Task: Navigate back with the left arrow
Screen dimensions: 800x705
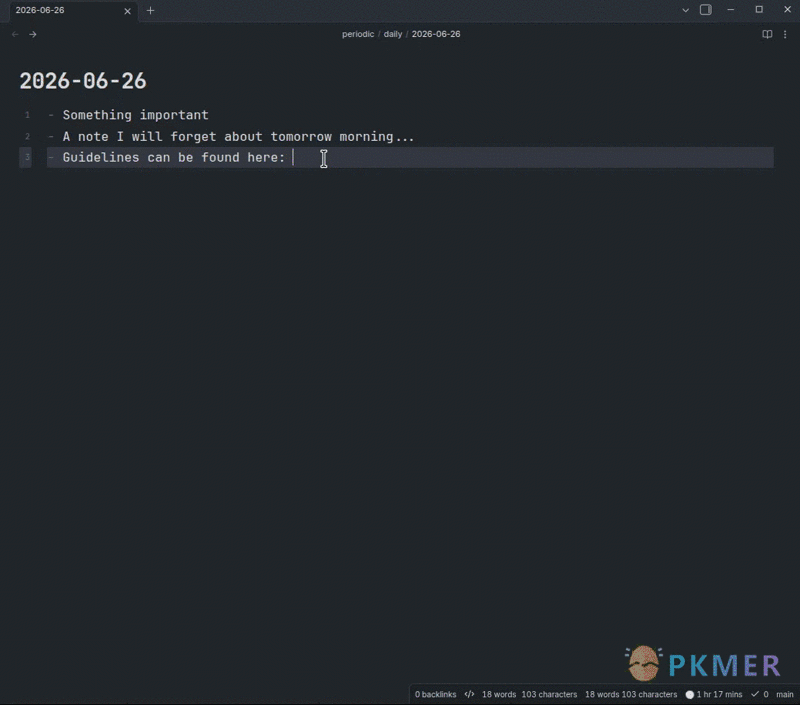Action: point(15,34)
